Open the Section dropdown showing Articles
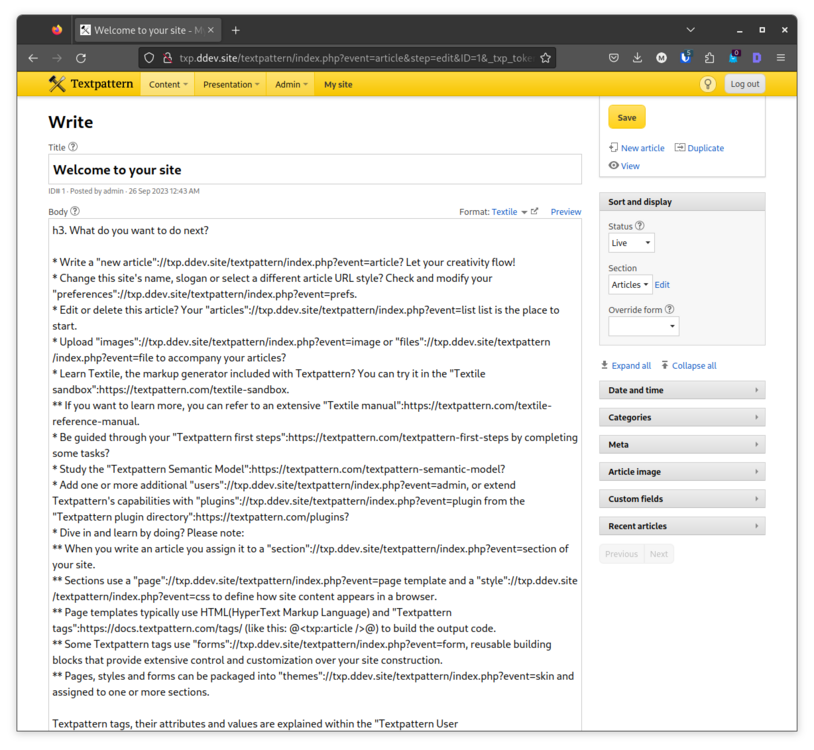This screenshot has width=814, height=750. (x=630, y=285)
